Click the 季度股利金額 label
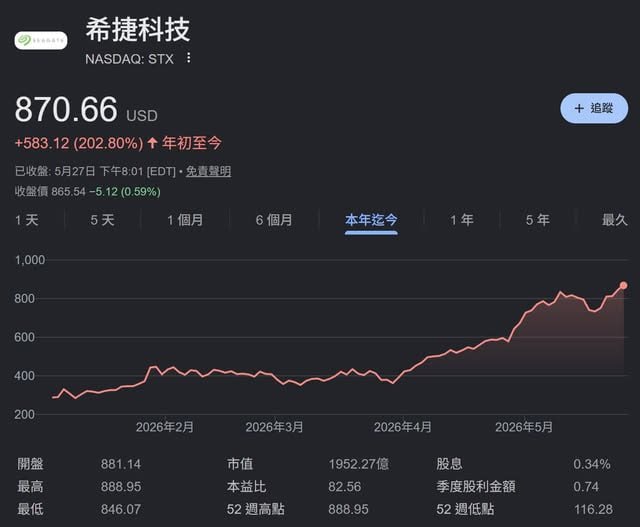This screenshot has width=640, height=527. 476,487
